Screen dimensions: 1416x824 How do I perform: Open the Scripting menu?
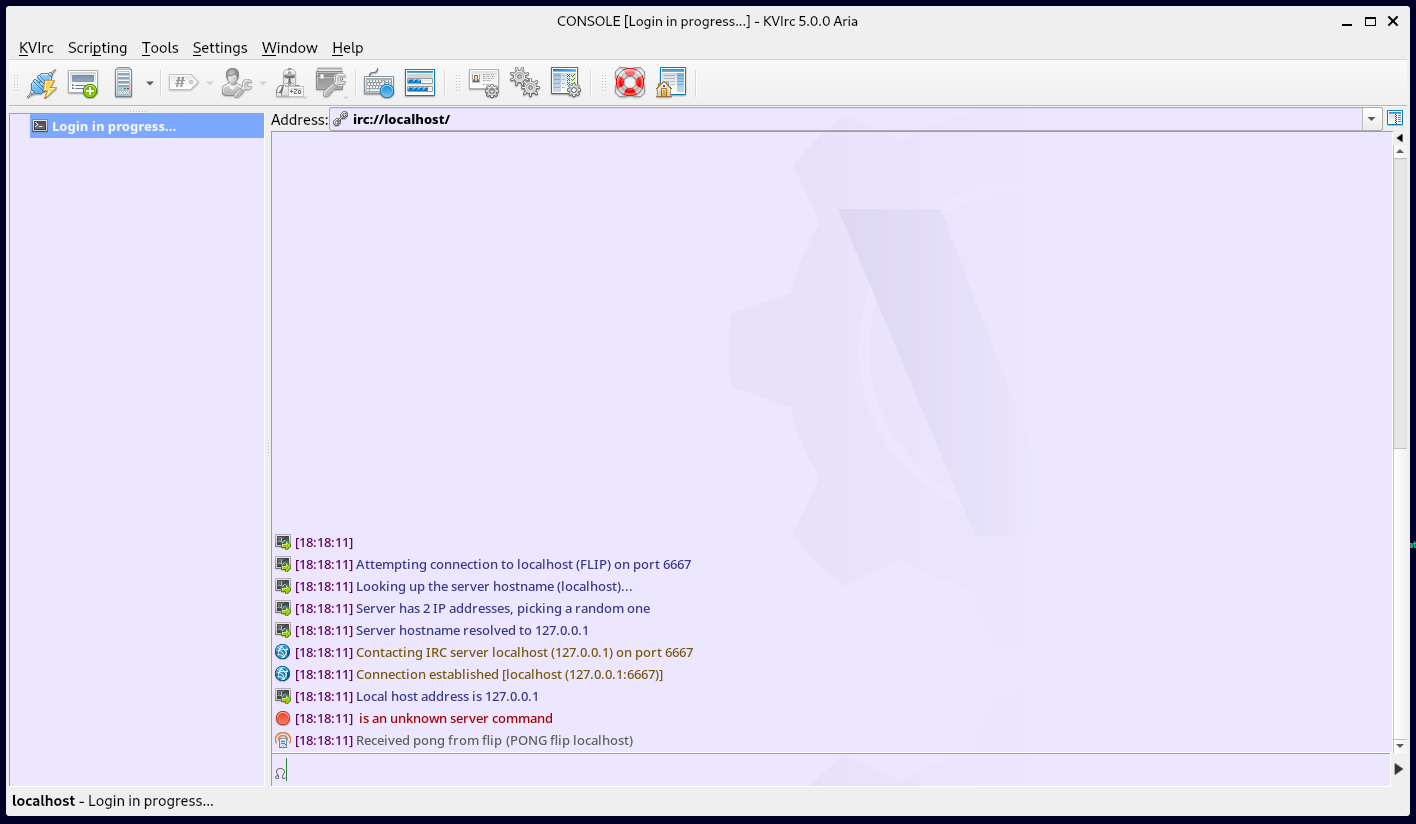point(98,48)
